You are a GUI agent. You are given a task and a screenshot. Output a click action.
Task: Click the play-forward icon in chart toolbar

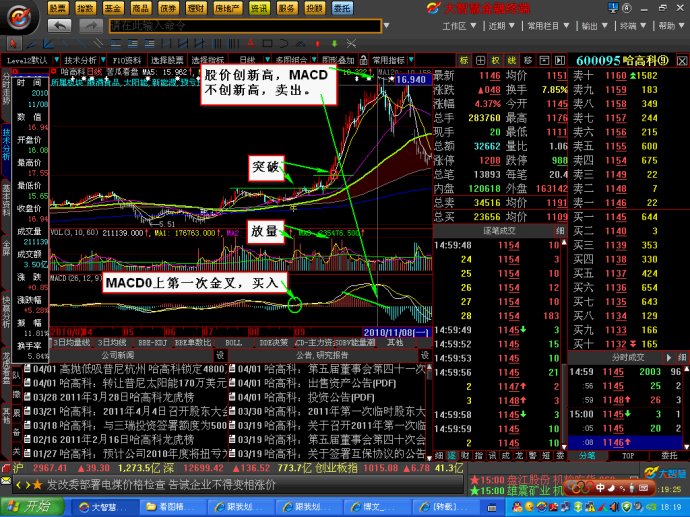coord(560,60)
